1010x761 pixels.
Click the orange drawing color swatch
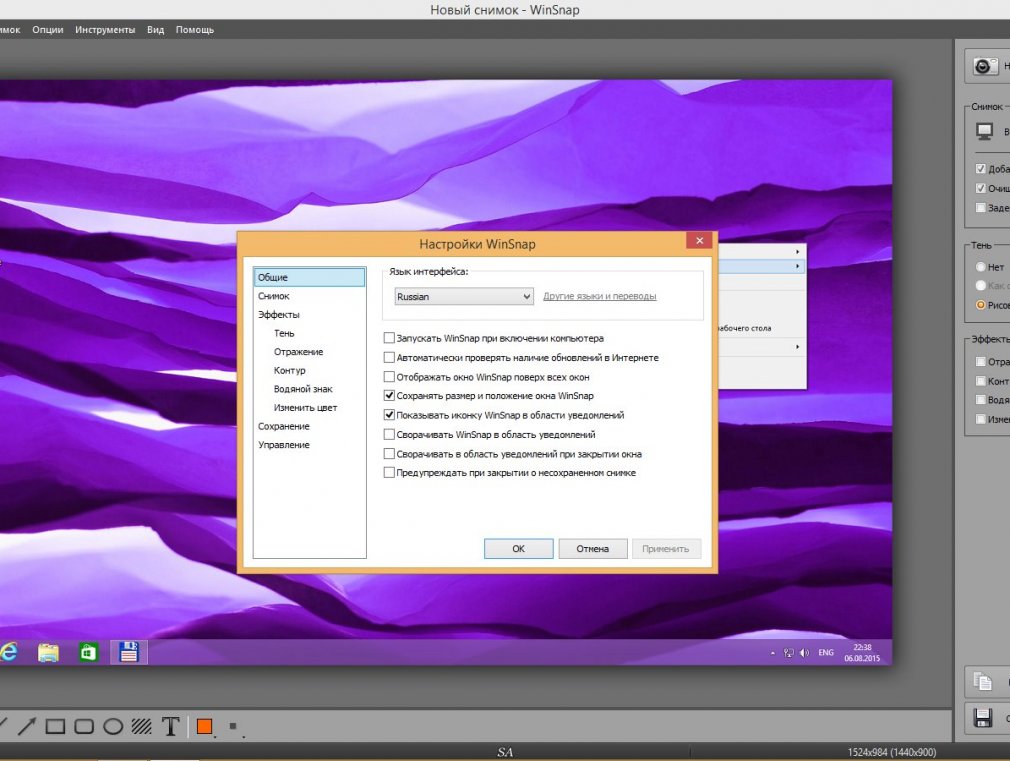click(x=205, y=726)
